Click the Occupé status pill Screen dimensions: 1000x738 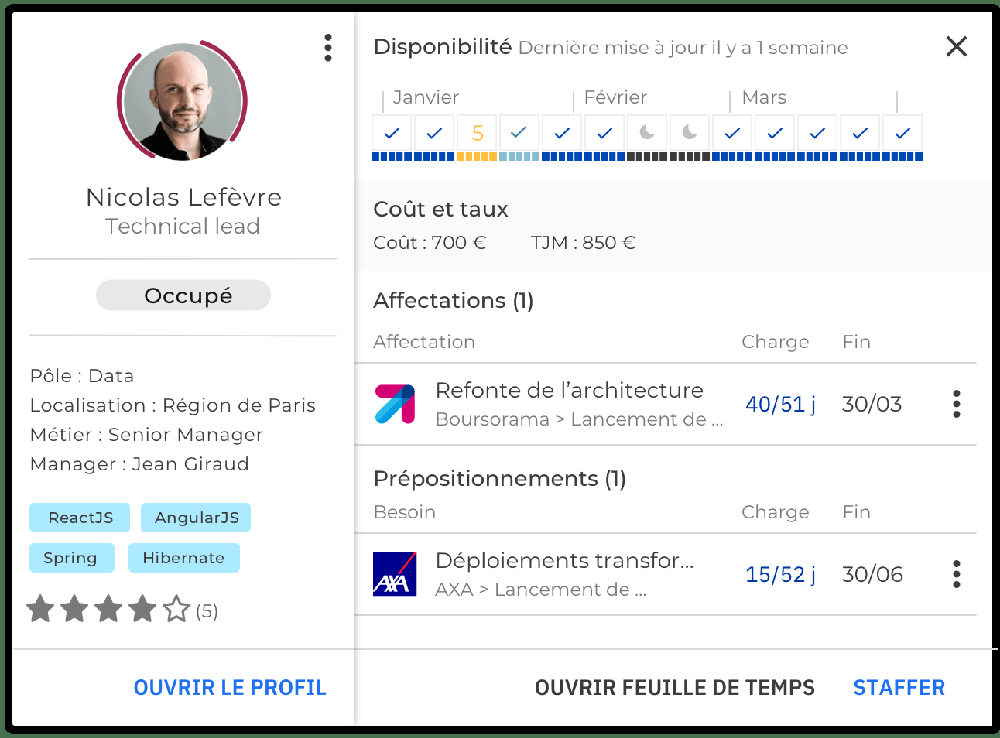(x=184, y=295)
